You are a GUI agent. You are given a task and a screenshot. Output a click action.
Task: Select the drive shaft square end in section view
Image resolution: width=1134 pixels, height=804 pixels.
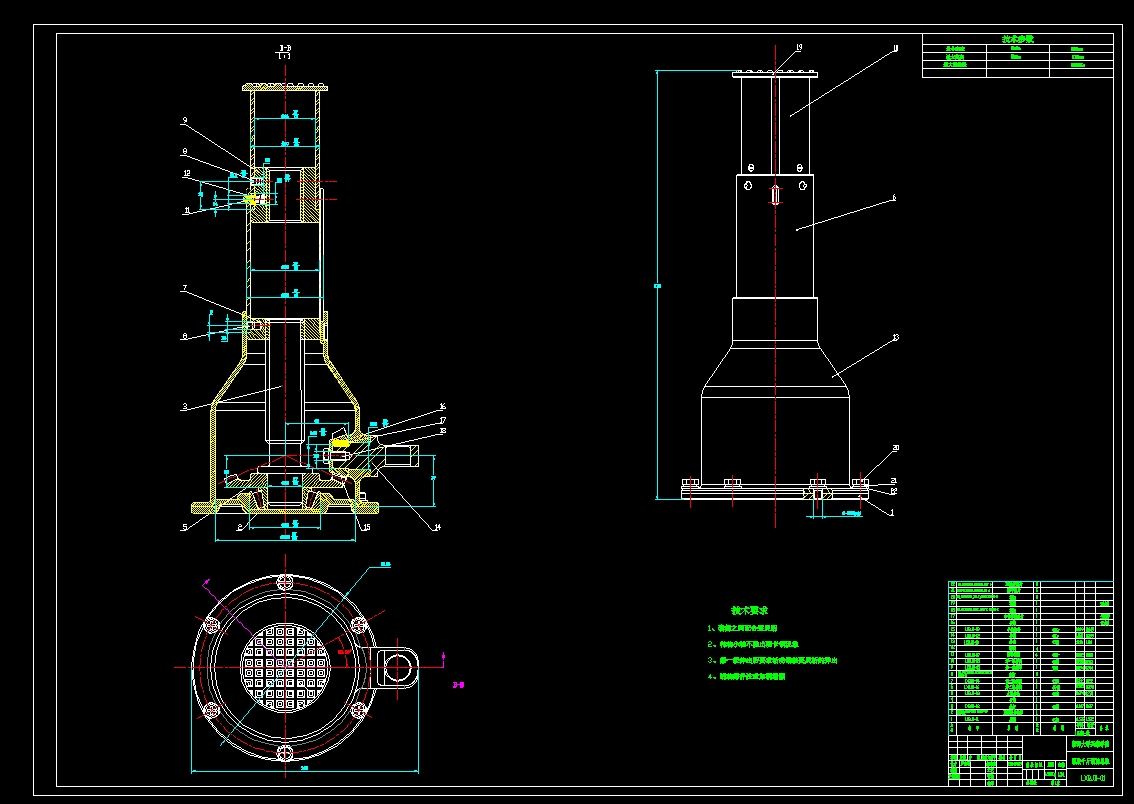pyautogui.click(x=401, y=456)
